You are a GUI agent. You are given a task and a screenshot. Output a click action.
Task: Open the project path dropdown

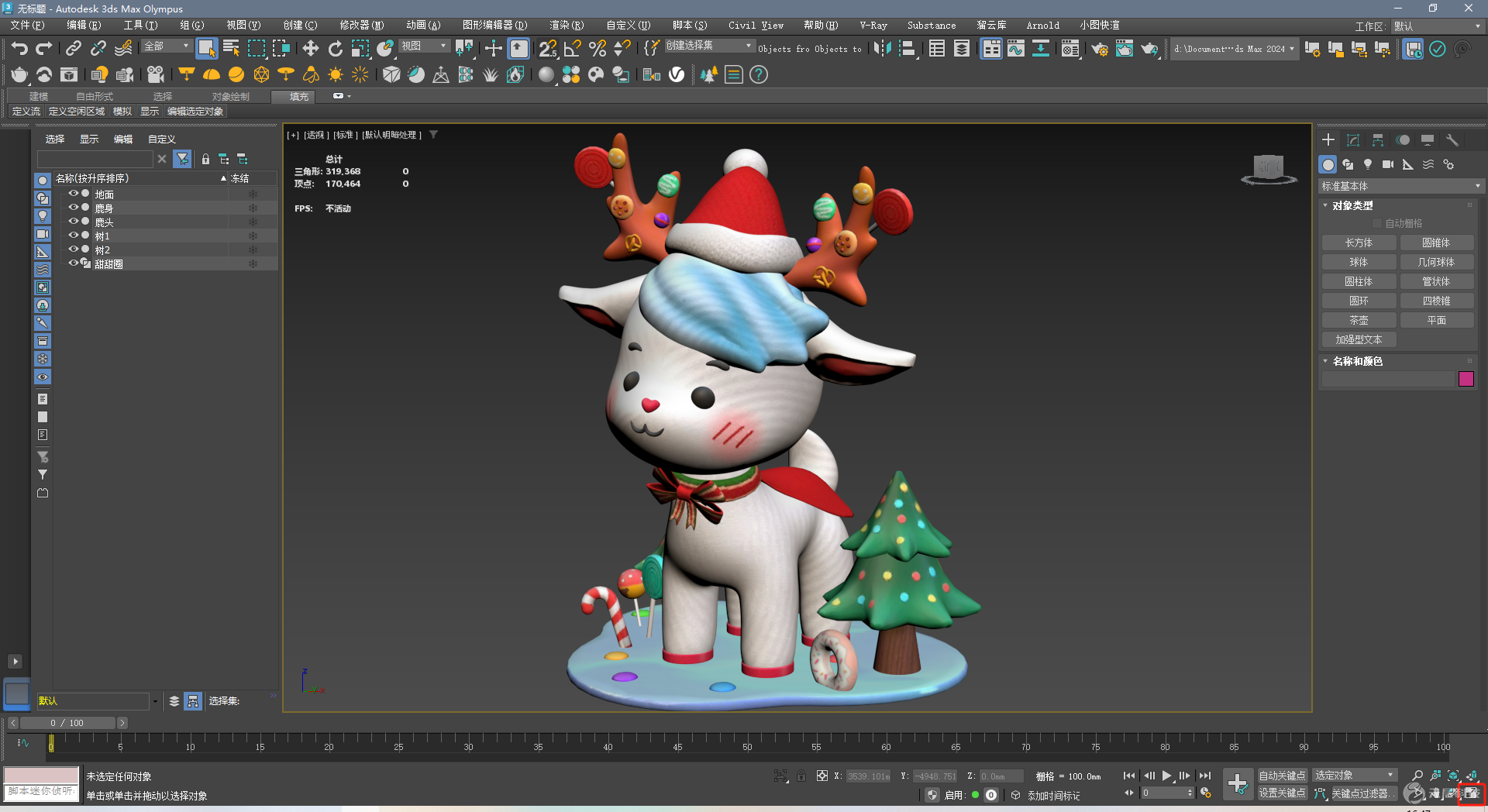coord(1234,49)
